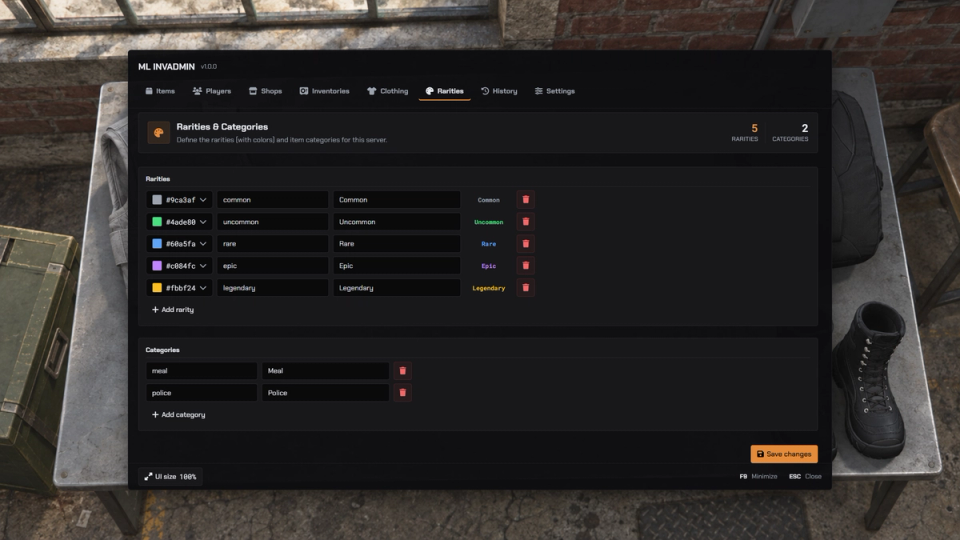This screenshot has width=960, height=540.
Task: Open the History tab
Action: (499, 91)
